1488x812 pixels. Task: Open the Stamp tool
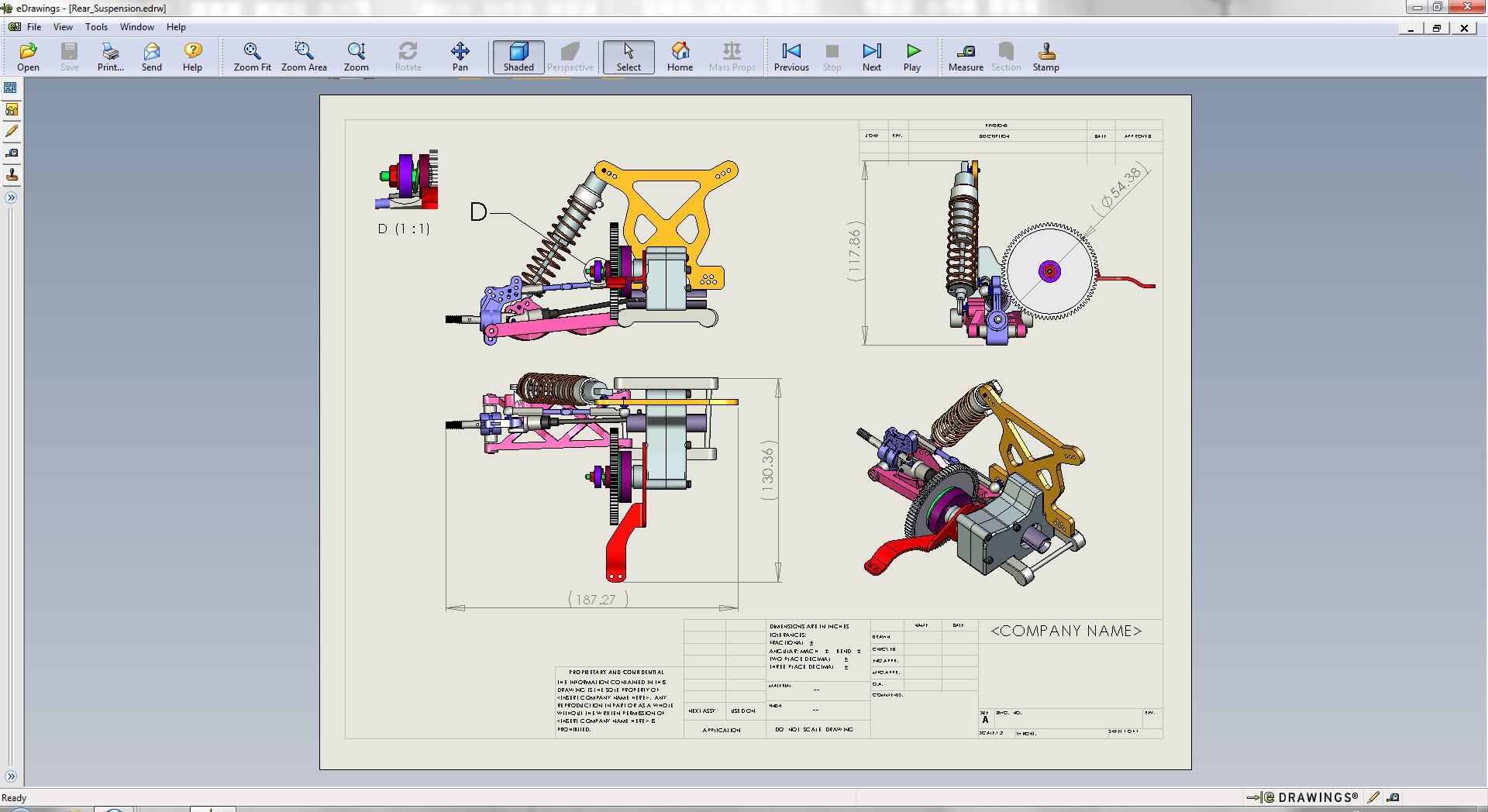coord(1045,56)
